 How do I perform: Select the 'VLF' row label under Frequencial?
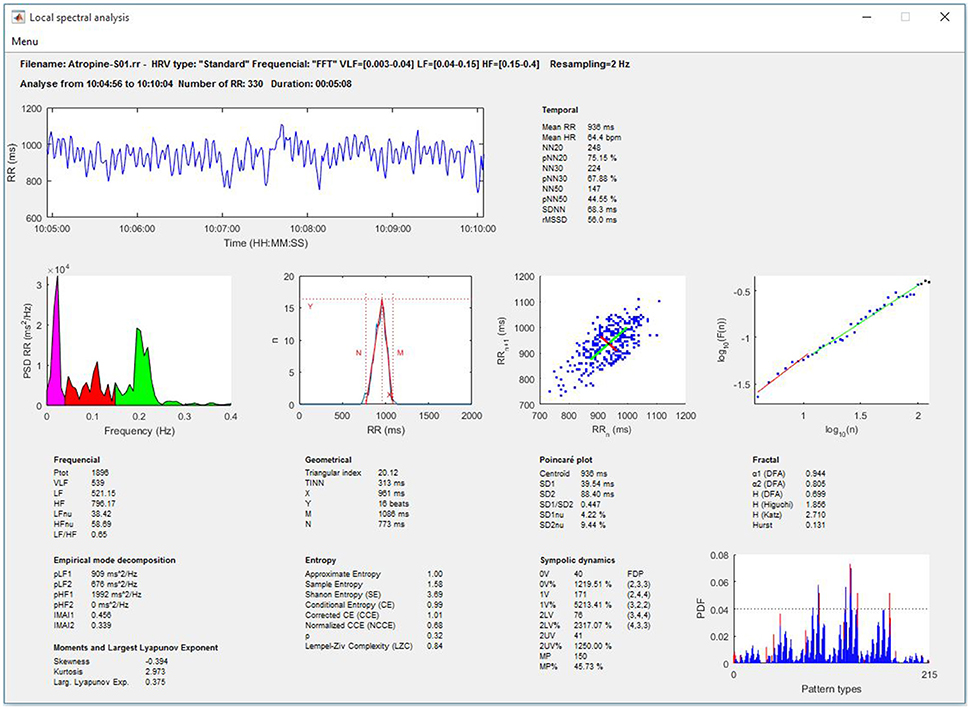[61, 483]
